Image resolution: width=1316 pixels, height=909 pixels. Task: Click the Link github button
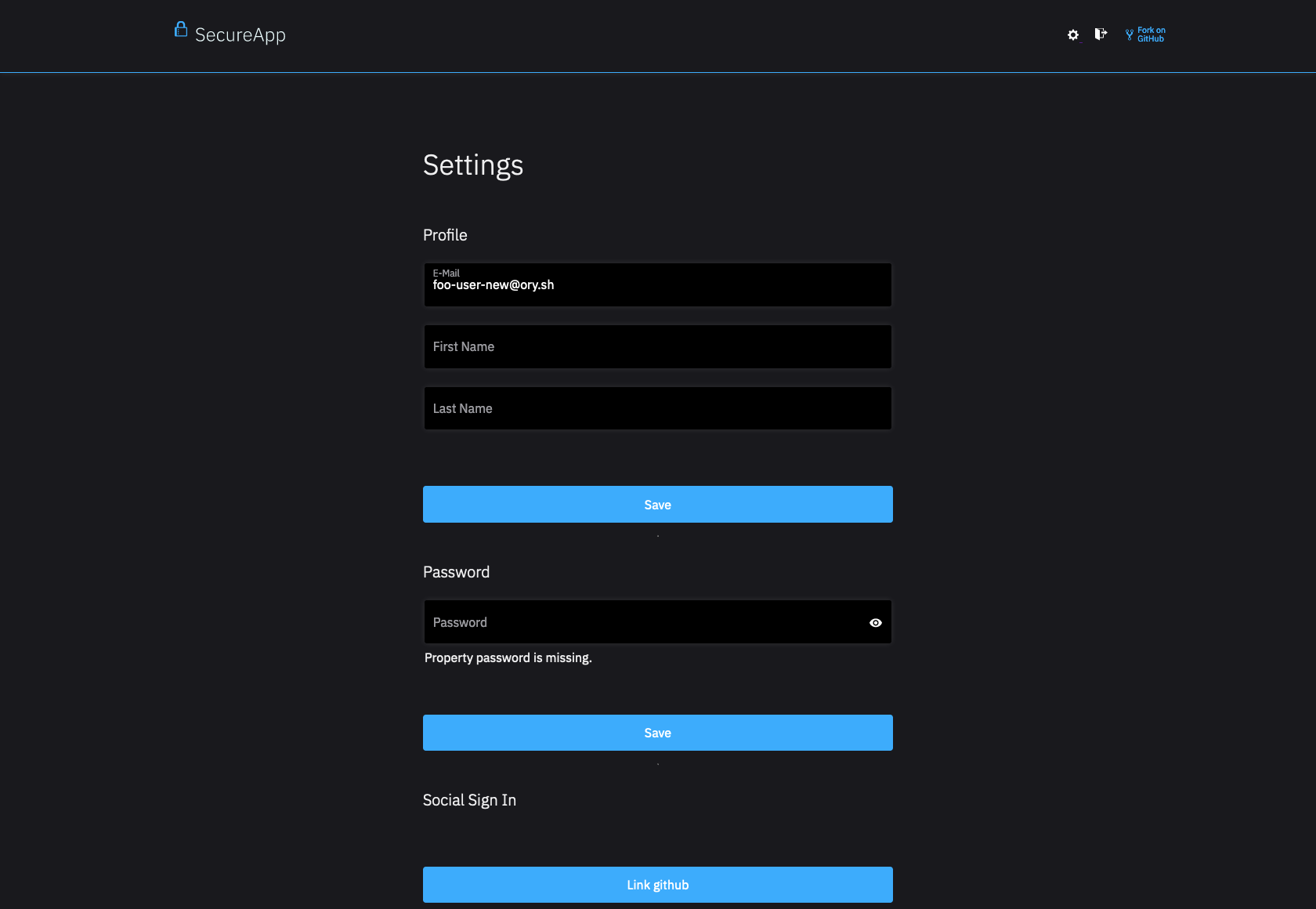coord(657,884)
